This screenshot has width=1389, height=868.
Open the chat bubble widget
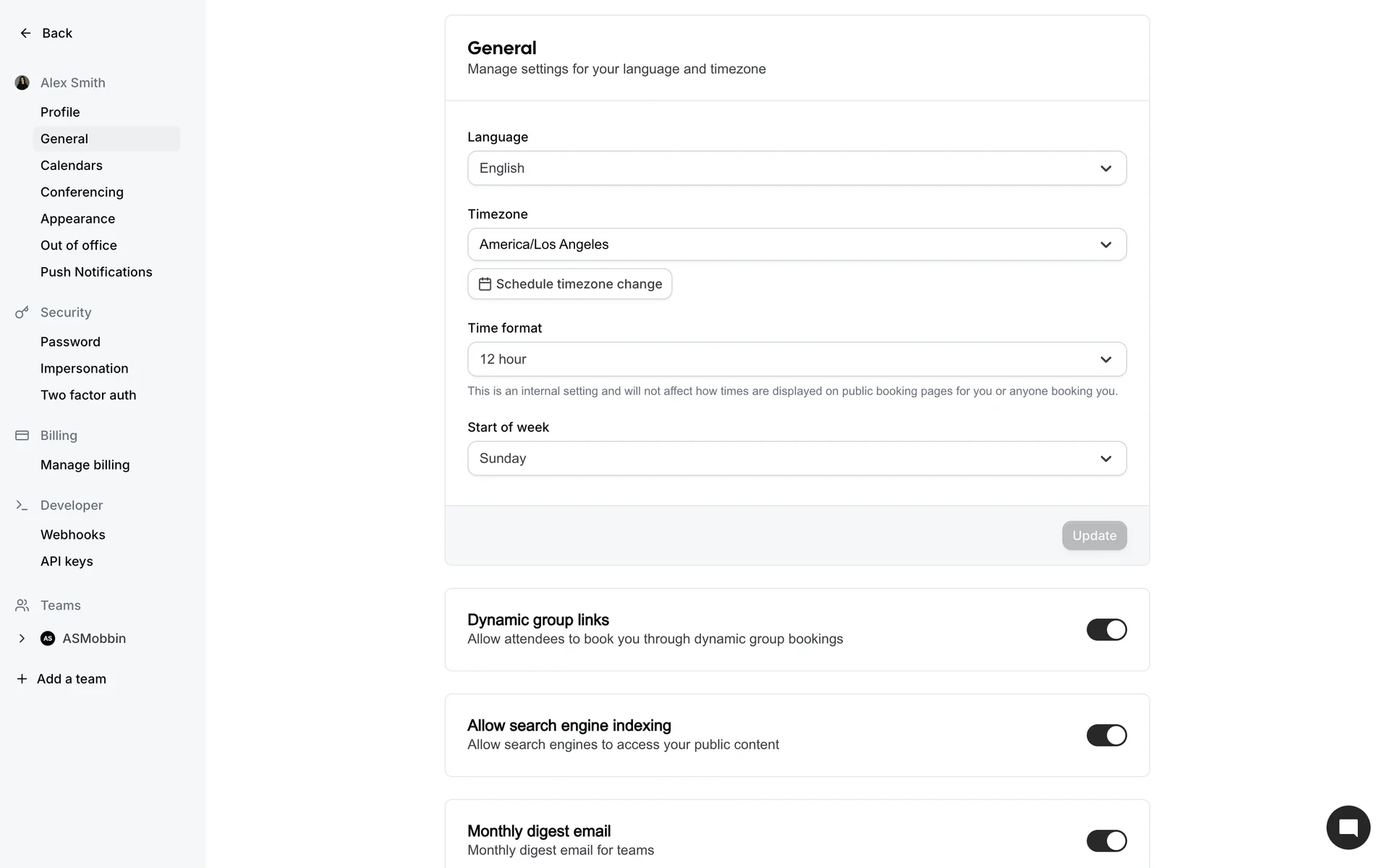point(1348,827)
